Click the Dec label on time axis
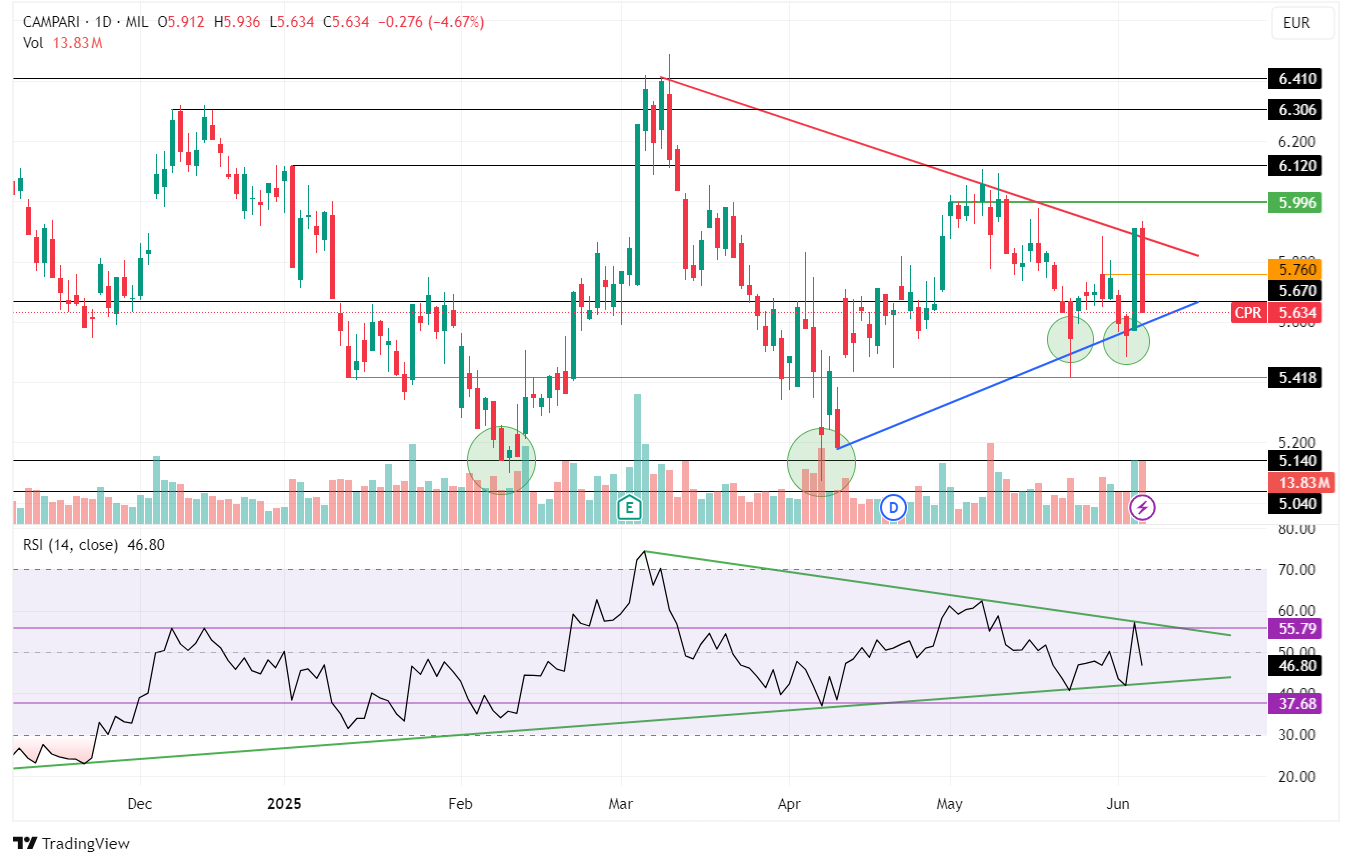The width and height of the screenshot is (1352, 865). click(139, 803)
